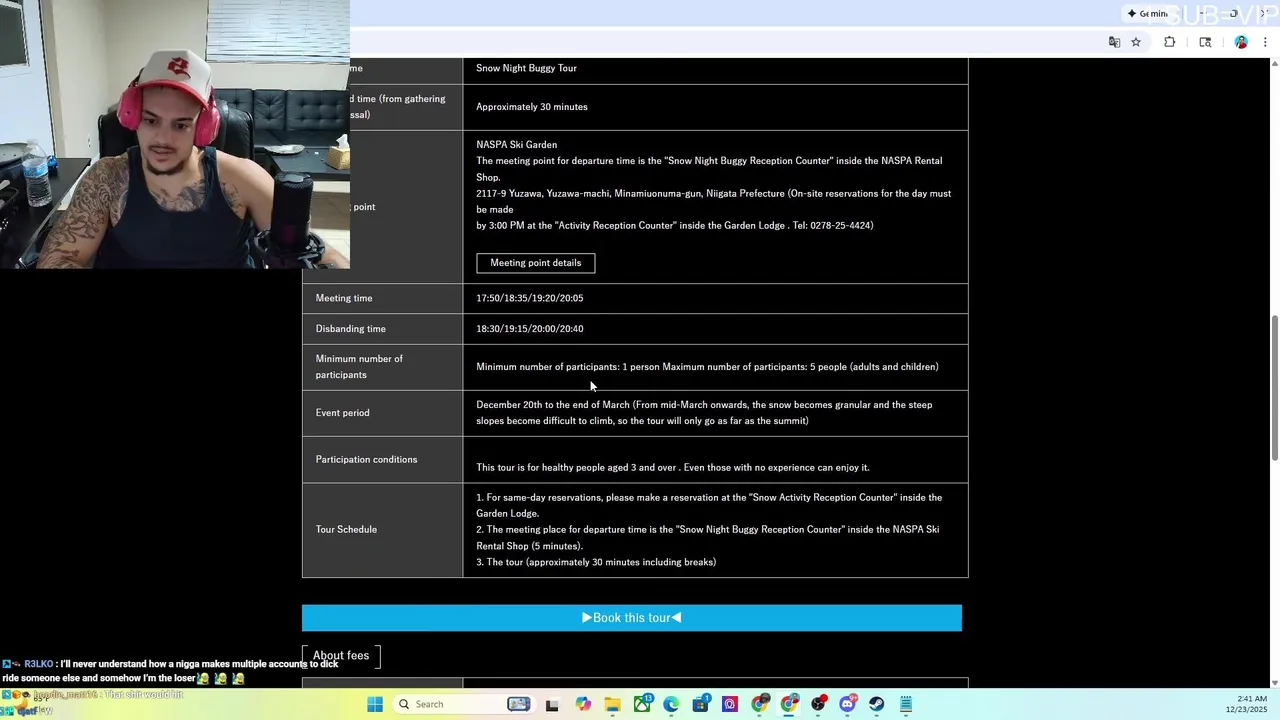Launch Copilot from the taskbar
Viewport: 1280px width, 720px height.
point(583,704)
